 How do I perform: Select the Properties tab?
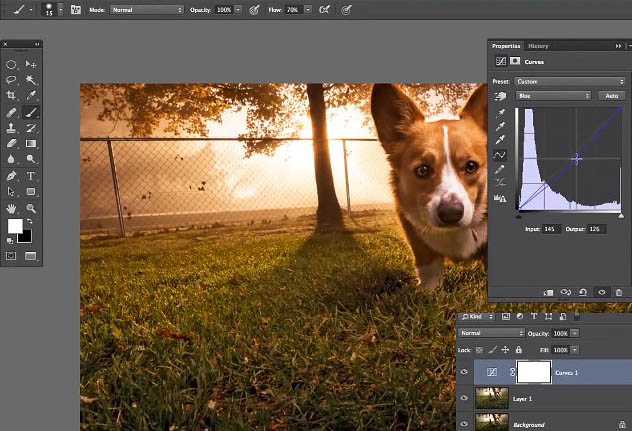(x=506, y=46)
